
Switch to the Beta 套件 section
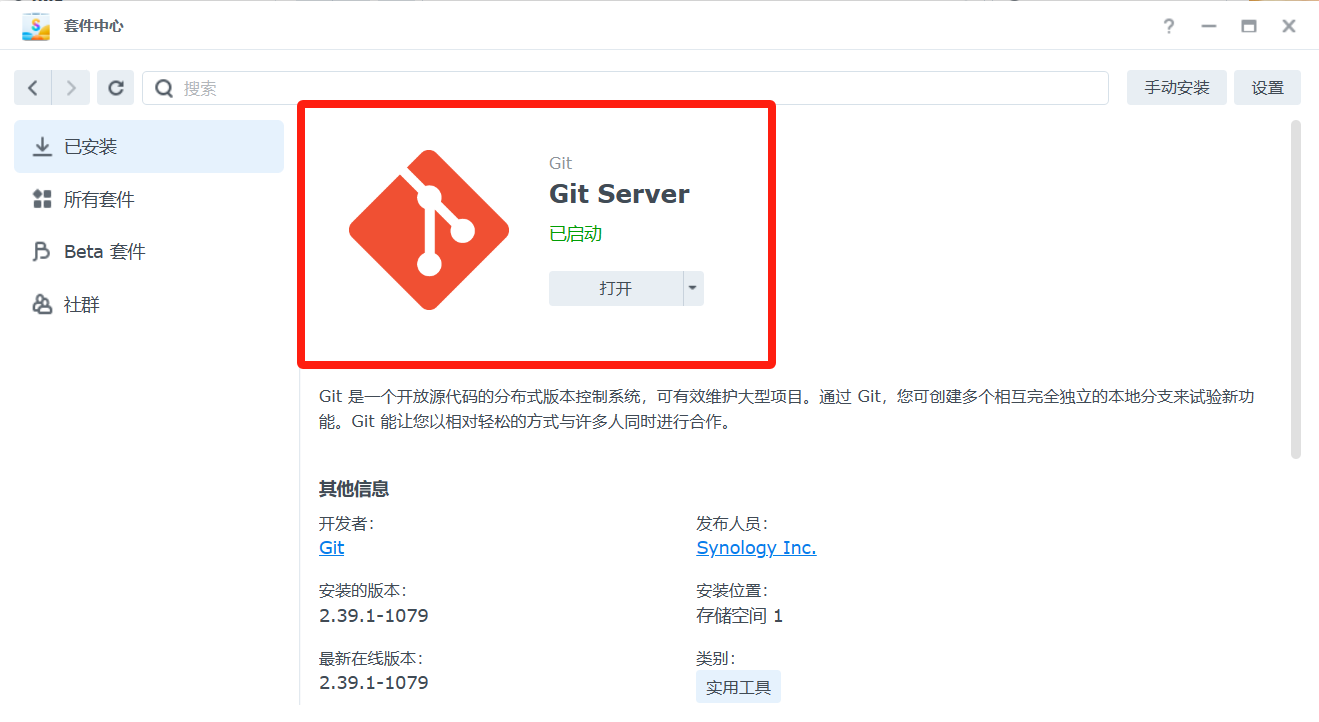104,252
